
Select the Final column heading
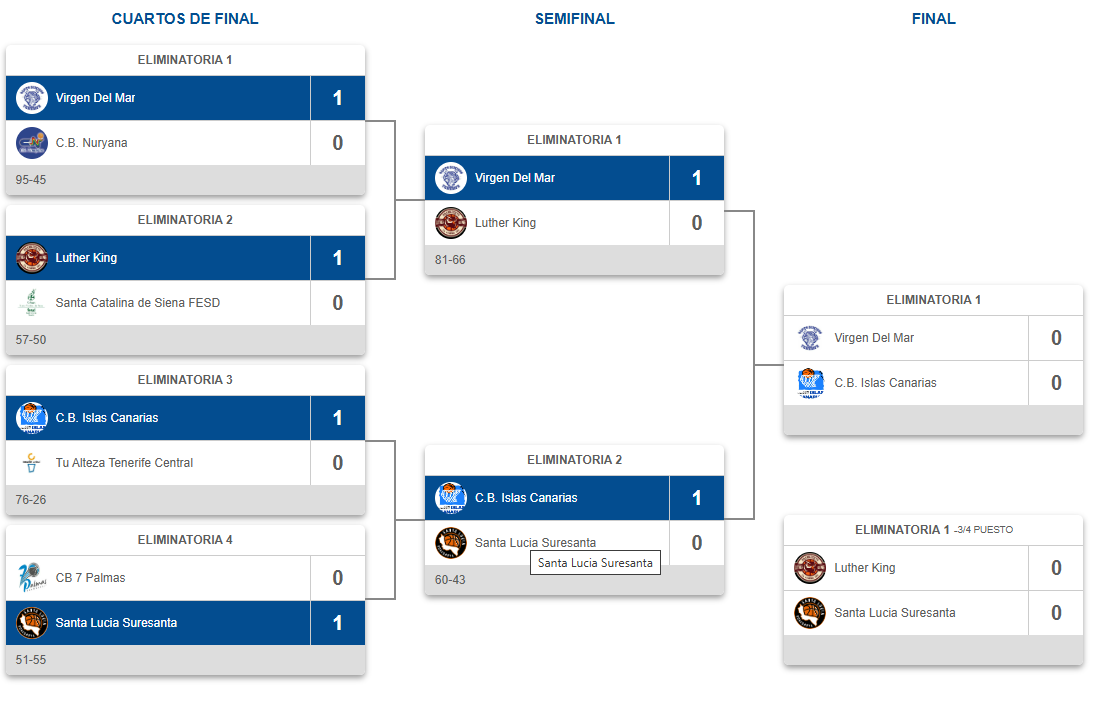pos(933,19)
